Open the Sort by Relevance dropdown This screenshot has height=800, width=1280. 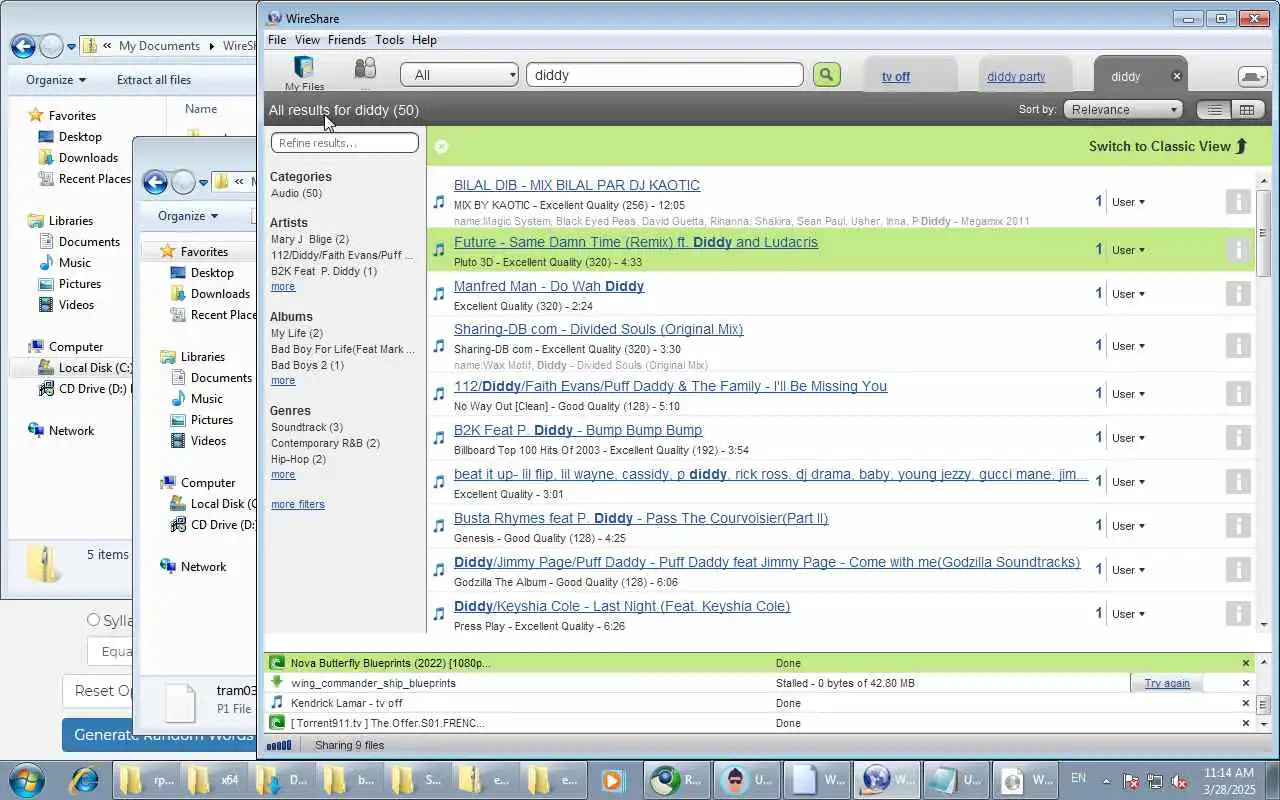1123,110
